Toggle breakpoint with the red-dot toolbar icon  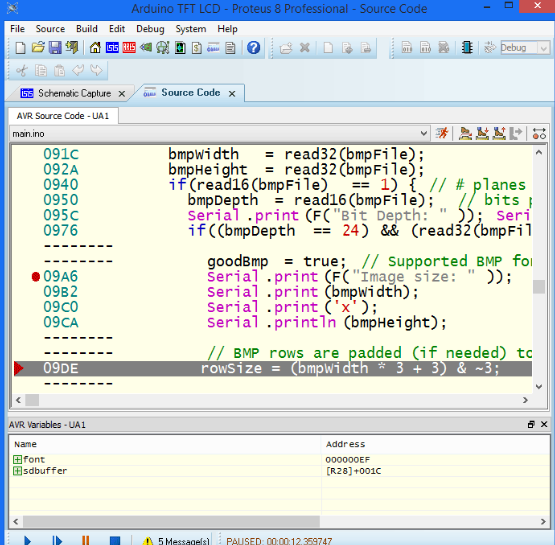[x=539, y=133]
